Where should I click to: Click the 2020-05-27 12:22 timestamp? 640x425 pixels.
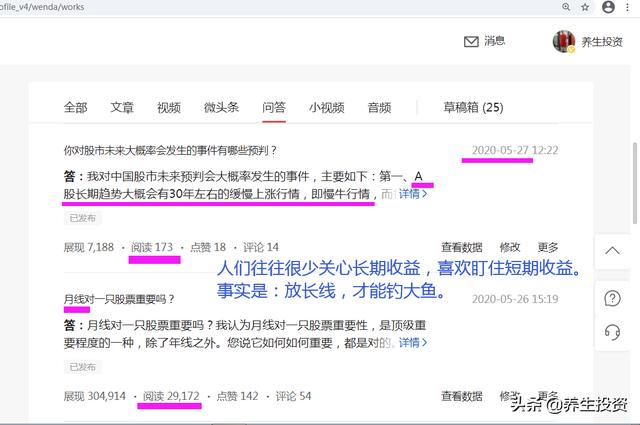pos(515,150)
